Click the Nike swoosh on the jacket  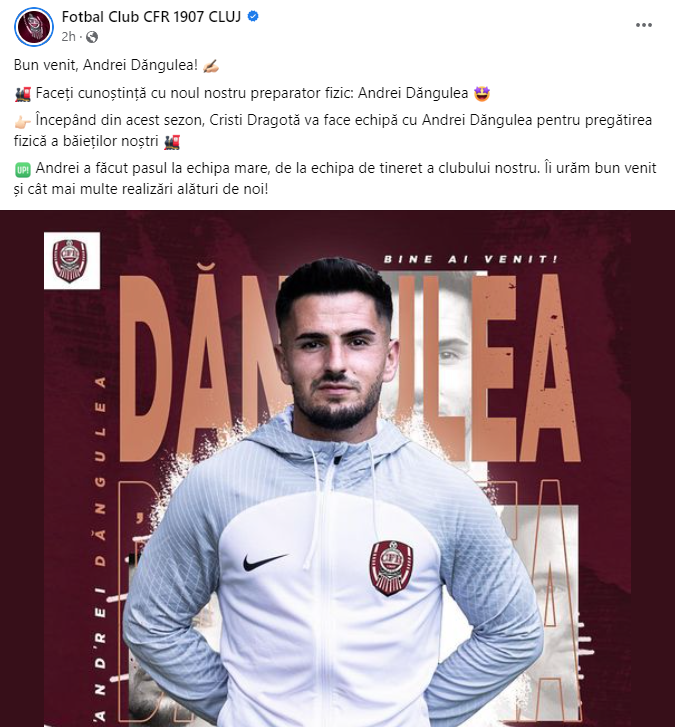pyautogui.click(x=265, y=562)
